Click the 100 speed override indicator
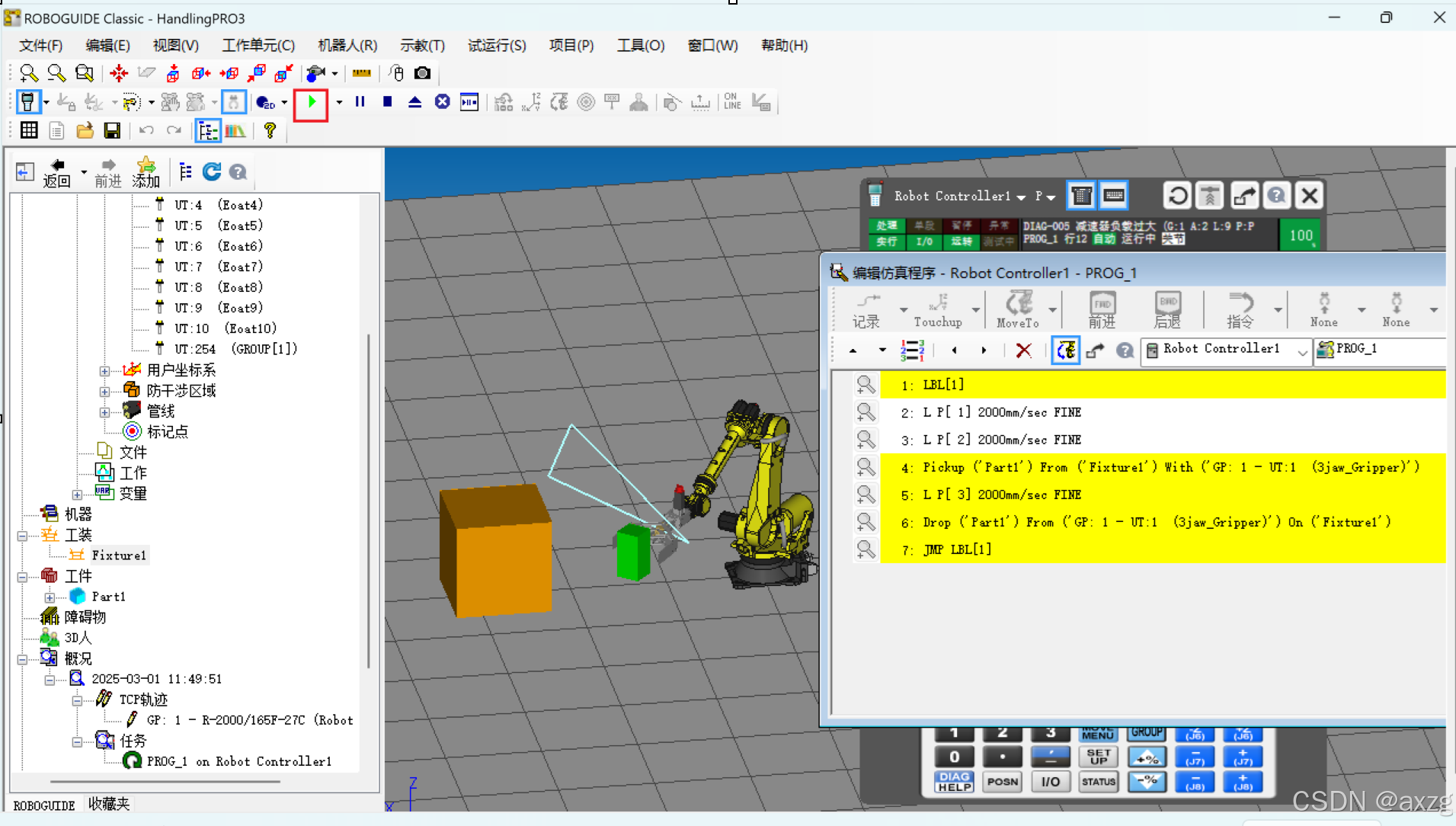 coord(1301,235)
